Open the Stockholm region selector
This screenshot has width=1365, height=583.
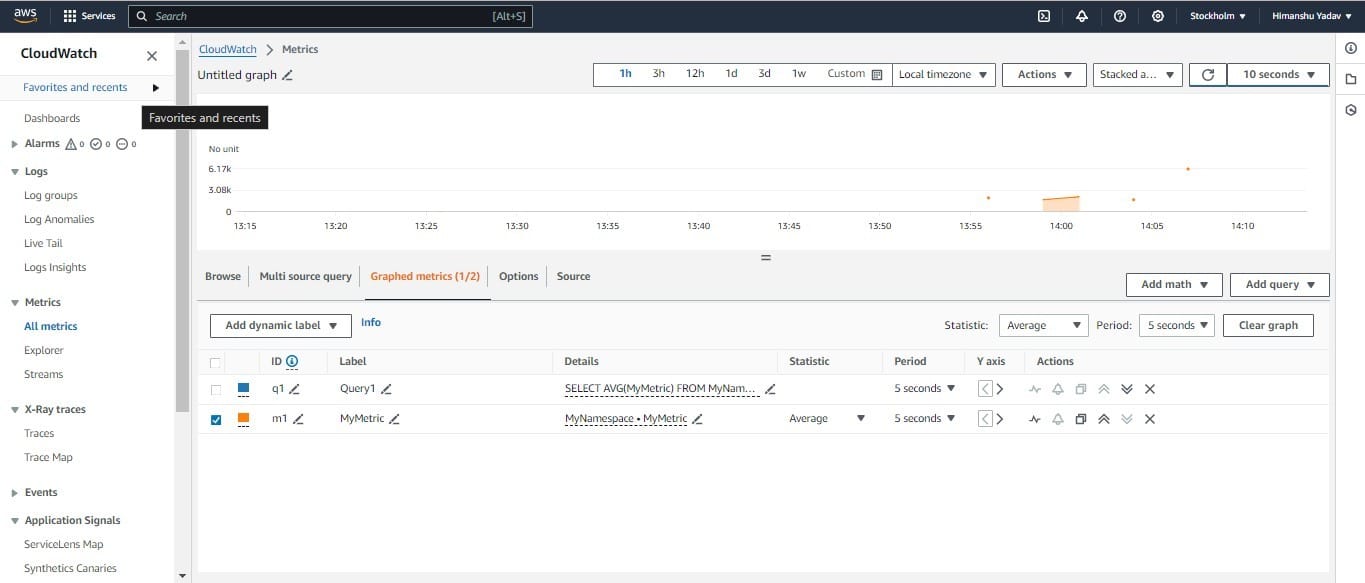click(x=1217, y=16)
